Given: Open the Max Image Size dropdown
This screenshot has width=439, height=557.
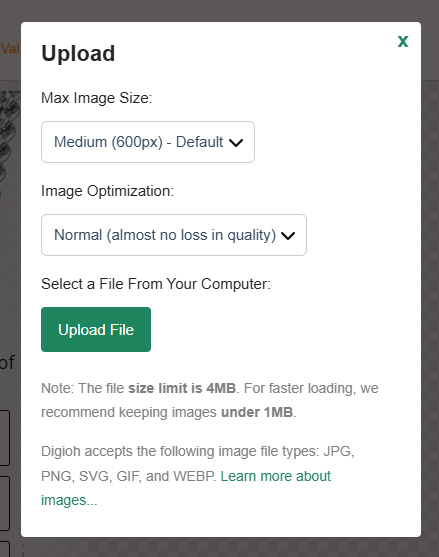Looking at the screenshot, I should [x=148, y=142].
